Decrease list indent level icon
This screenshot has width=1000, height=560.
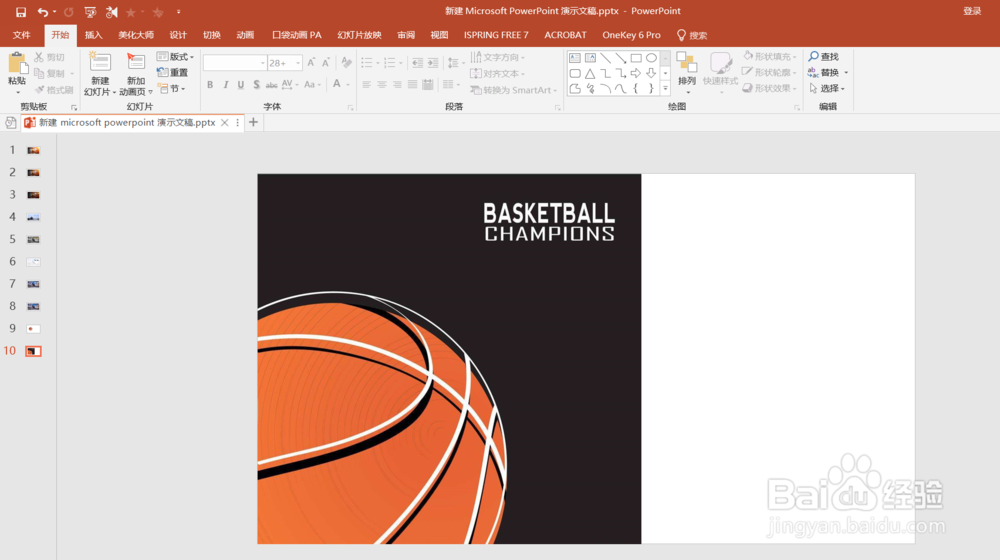tap(418, 63)
